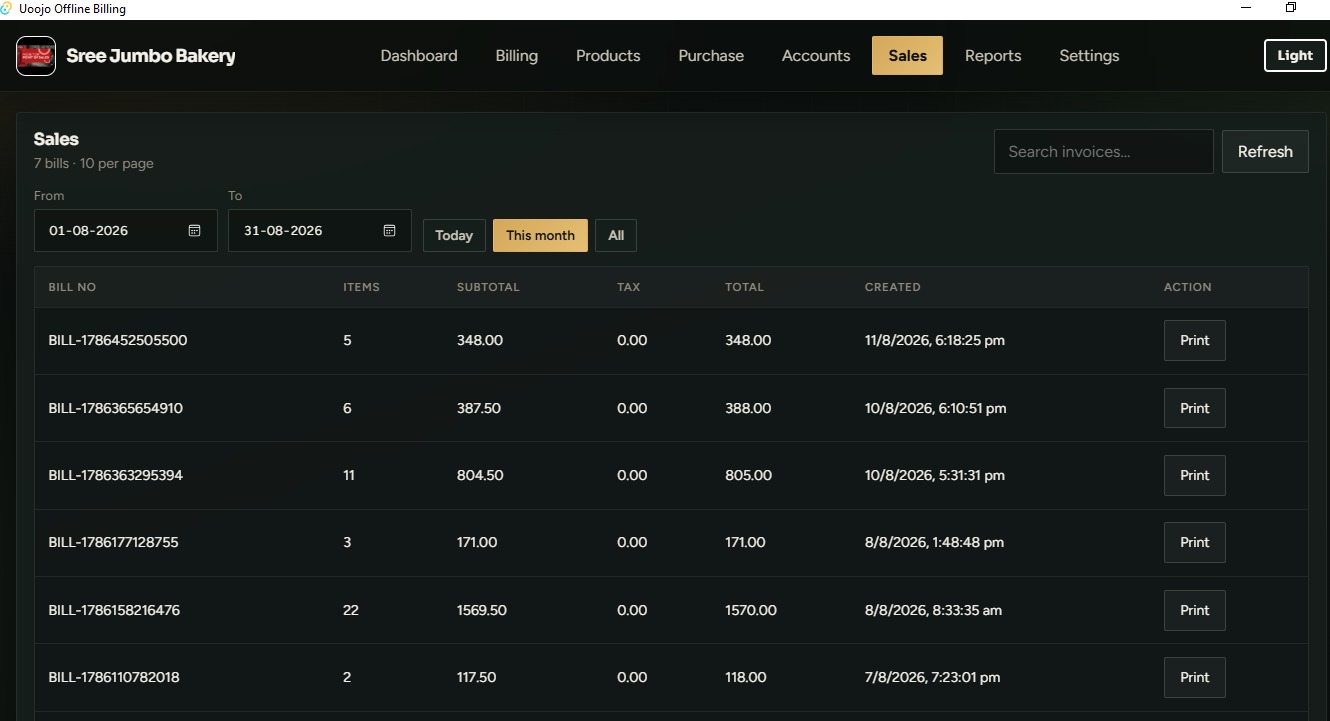Click the BILL NO column header
1330x721 pixels.
[x=72, y=287]
